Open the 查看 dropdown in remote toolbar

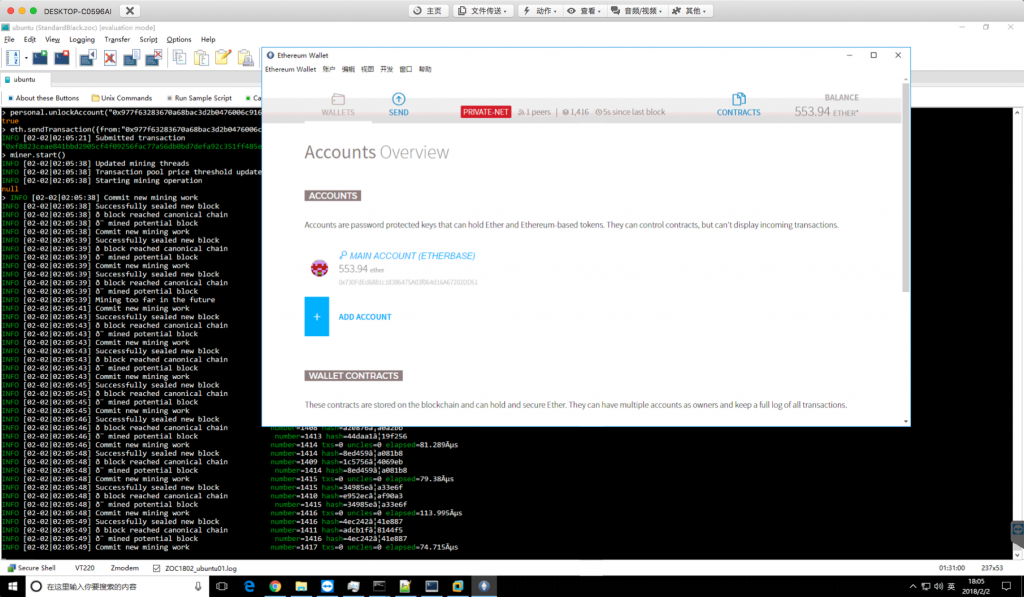(584, 10)
